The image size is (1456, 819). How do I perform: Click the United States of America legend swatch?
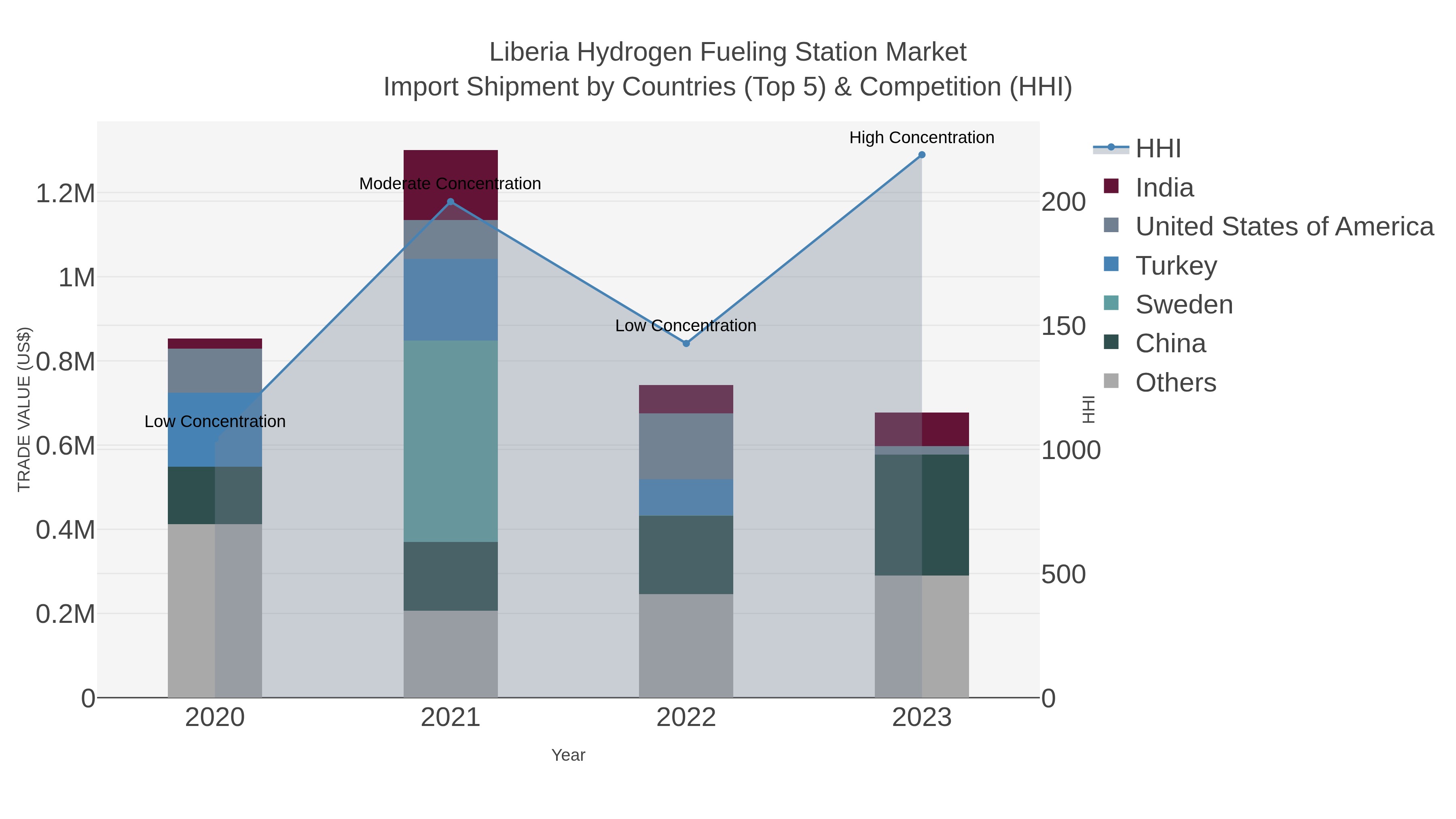[x=1111, y=225]
